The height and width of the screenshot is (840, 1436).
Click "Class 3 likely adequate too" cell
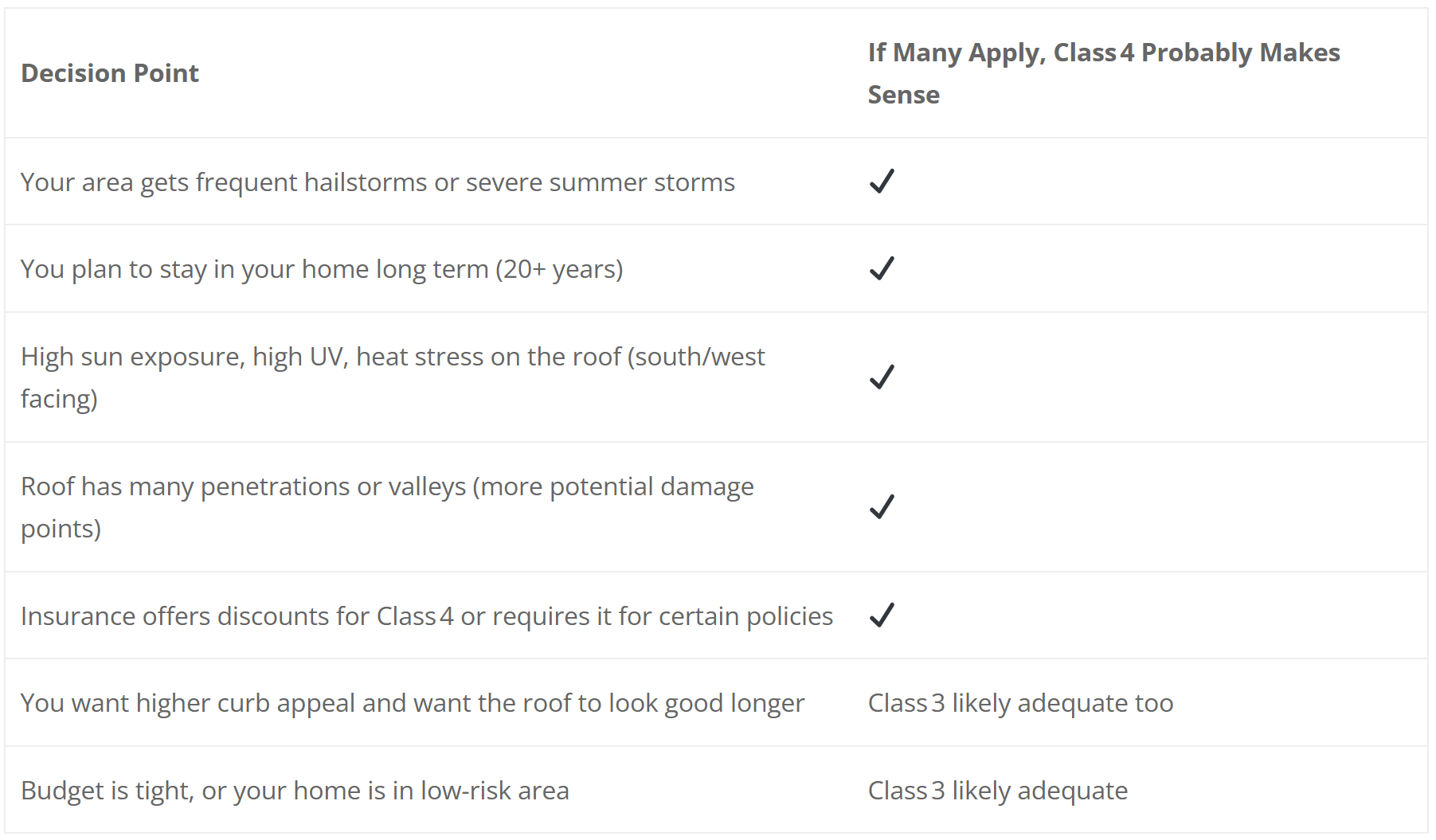click(x=1020, y=703)
